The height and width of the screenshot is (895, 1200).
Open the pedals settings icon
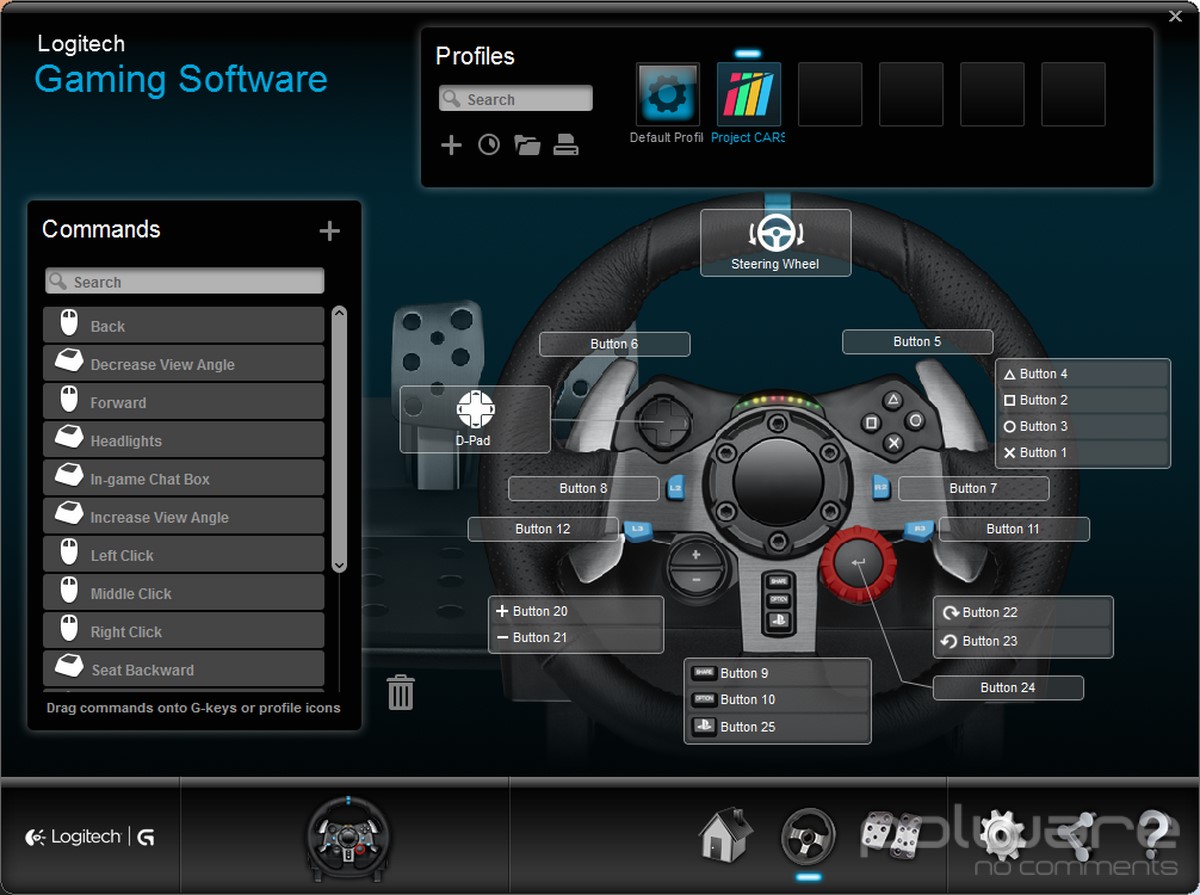pos(891,835)
